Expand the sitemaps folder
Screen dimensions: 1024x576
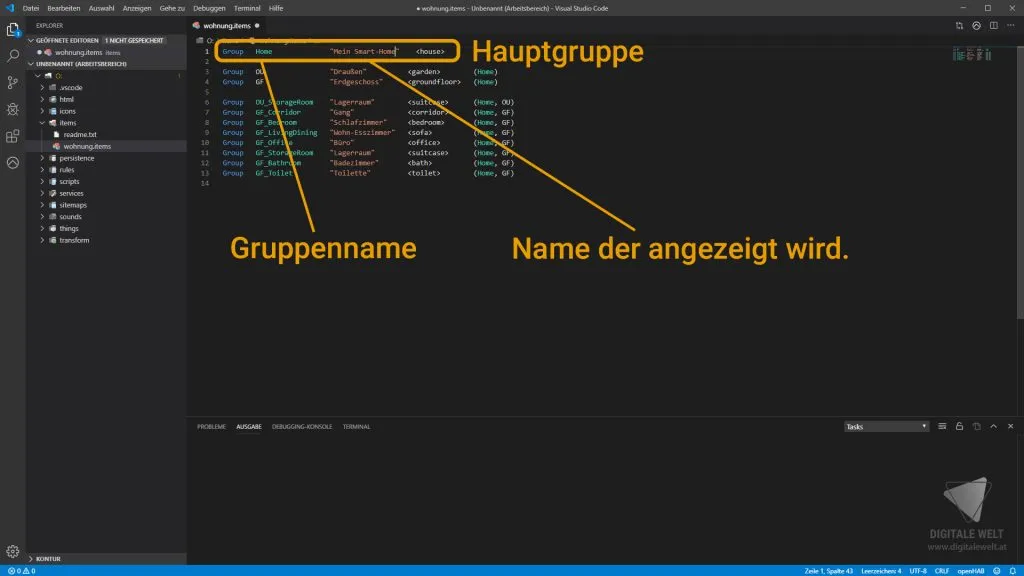click(x=72, y=205)
